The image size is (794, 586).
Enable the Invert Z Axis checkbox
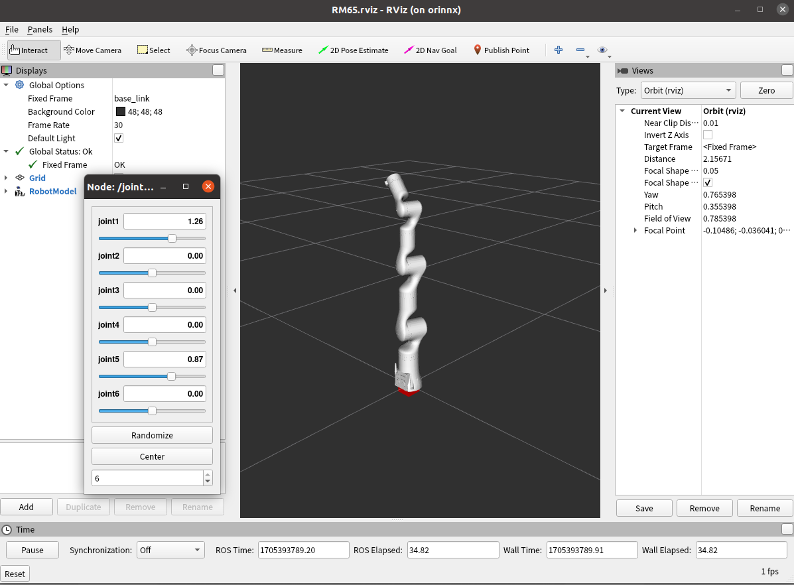(708, 135)
